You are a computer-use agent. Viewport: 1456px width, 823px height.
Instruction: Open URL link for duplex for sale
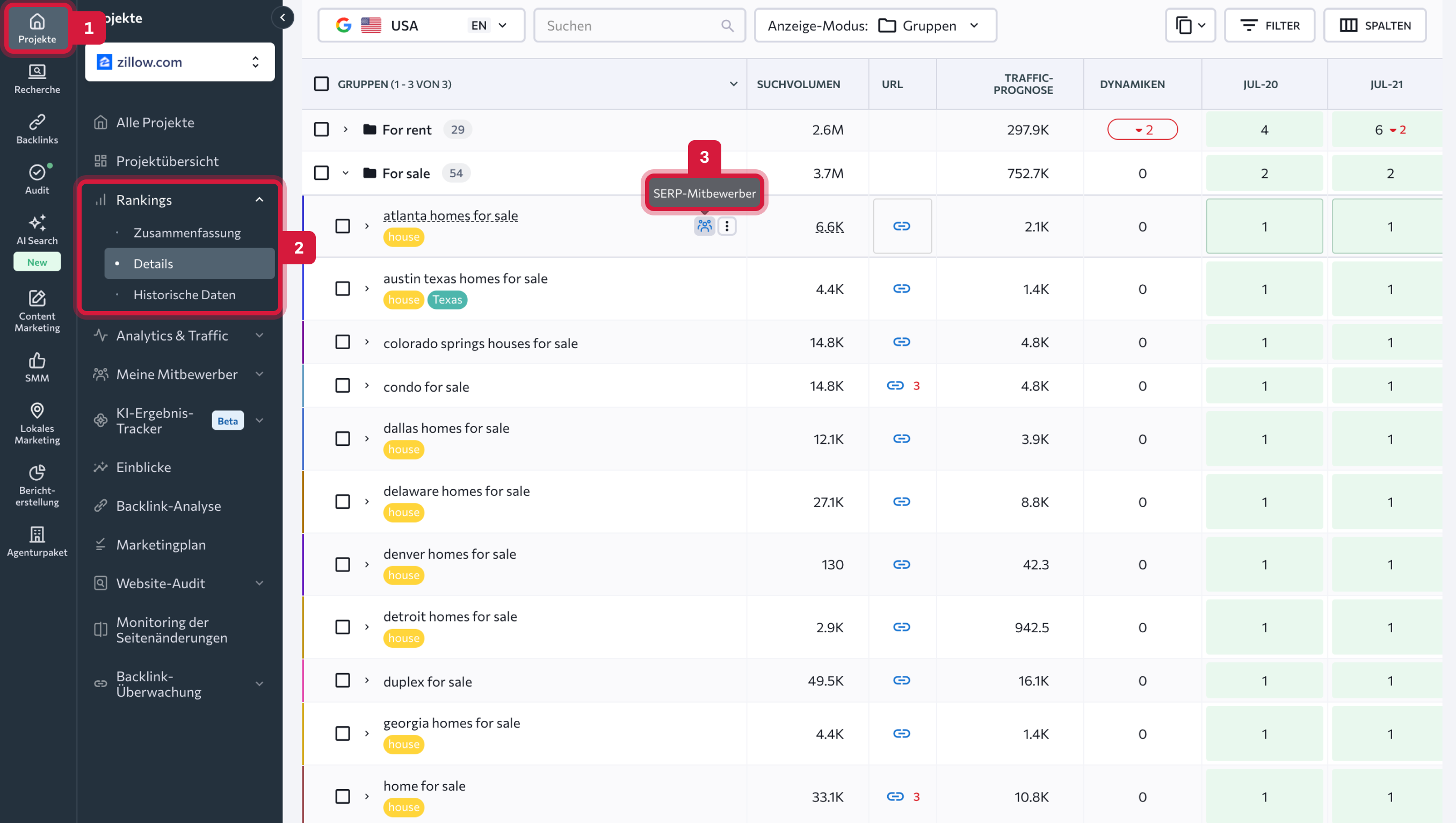coord(902,681)
